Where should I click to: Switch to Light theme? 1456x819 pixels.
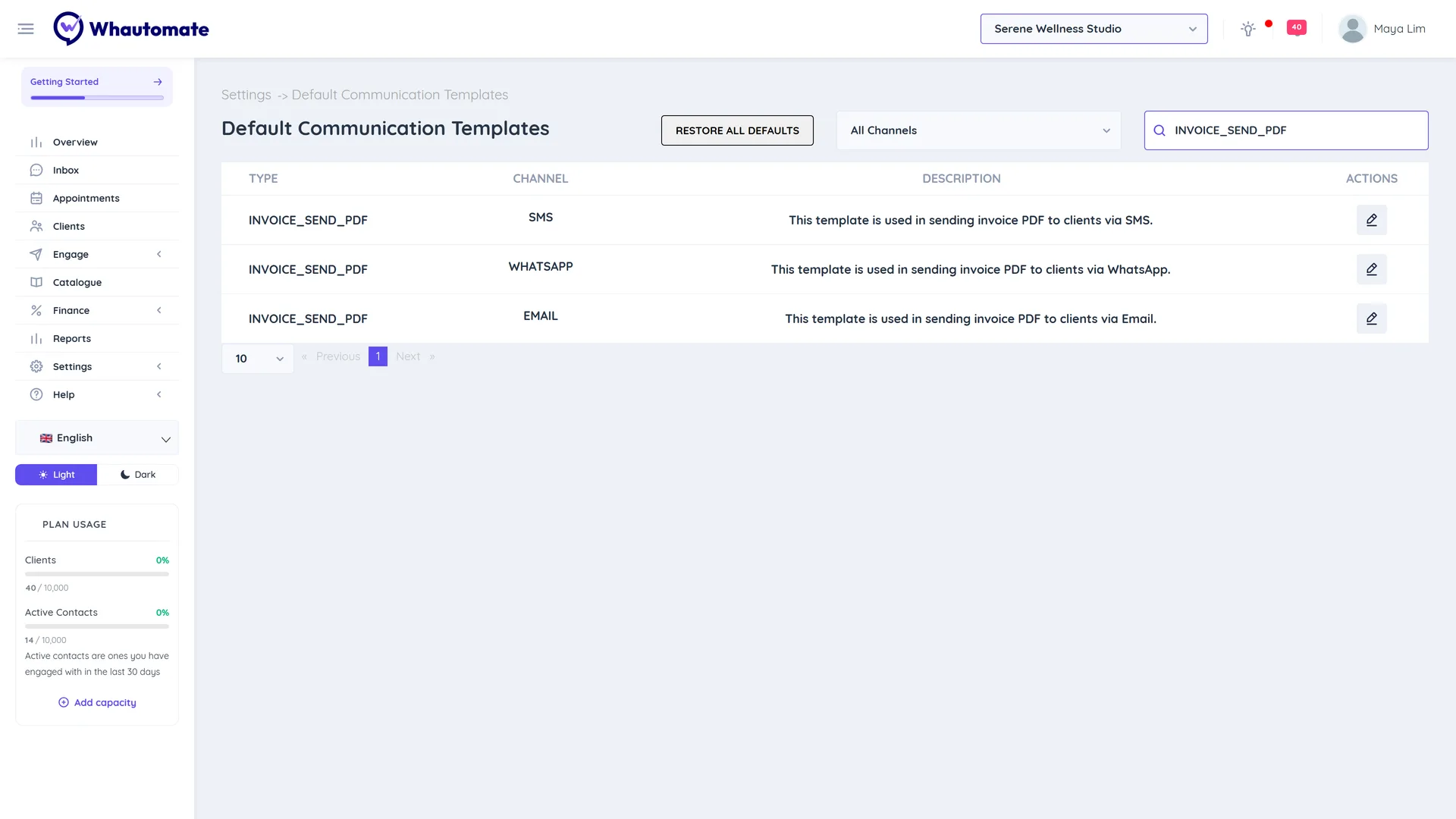[x=56, y=475]
